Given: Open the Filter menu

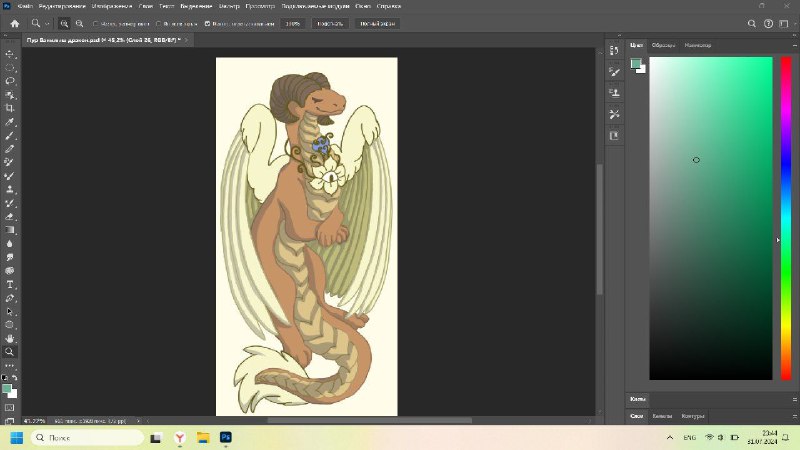Looking at the screenshot, I should point(229,6).
